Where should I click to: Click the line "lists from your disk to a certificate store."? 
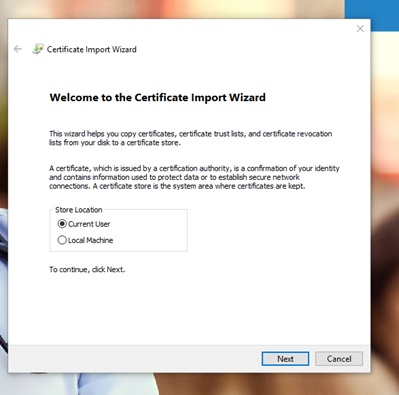115,143
